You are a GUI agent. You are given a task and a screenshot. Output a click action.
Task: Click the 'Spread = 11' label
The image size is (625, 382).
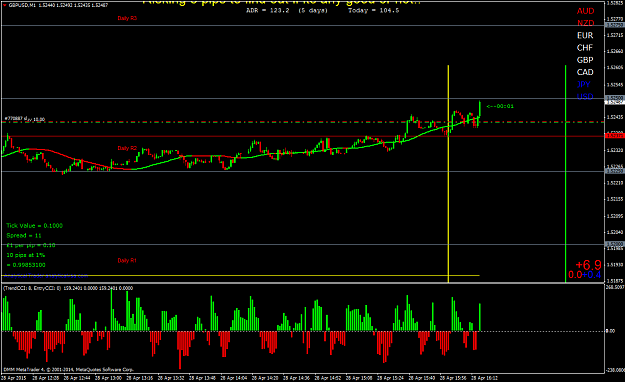[x=24, y=236]
